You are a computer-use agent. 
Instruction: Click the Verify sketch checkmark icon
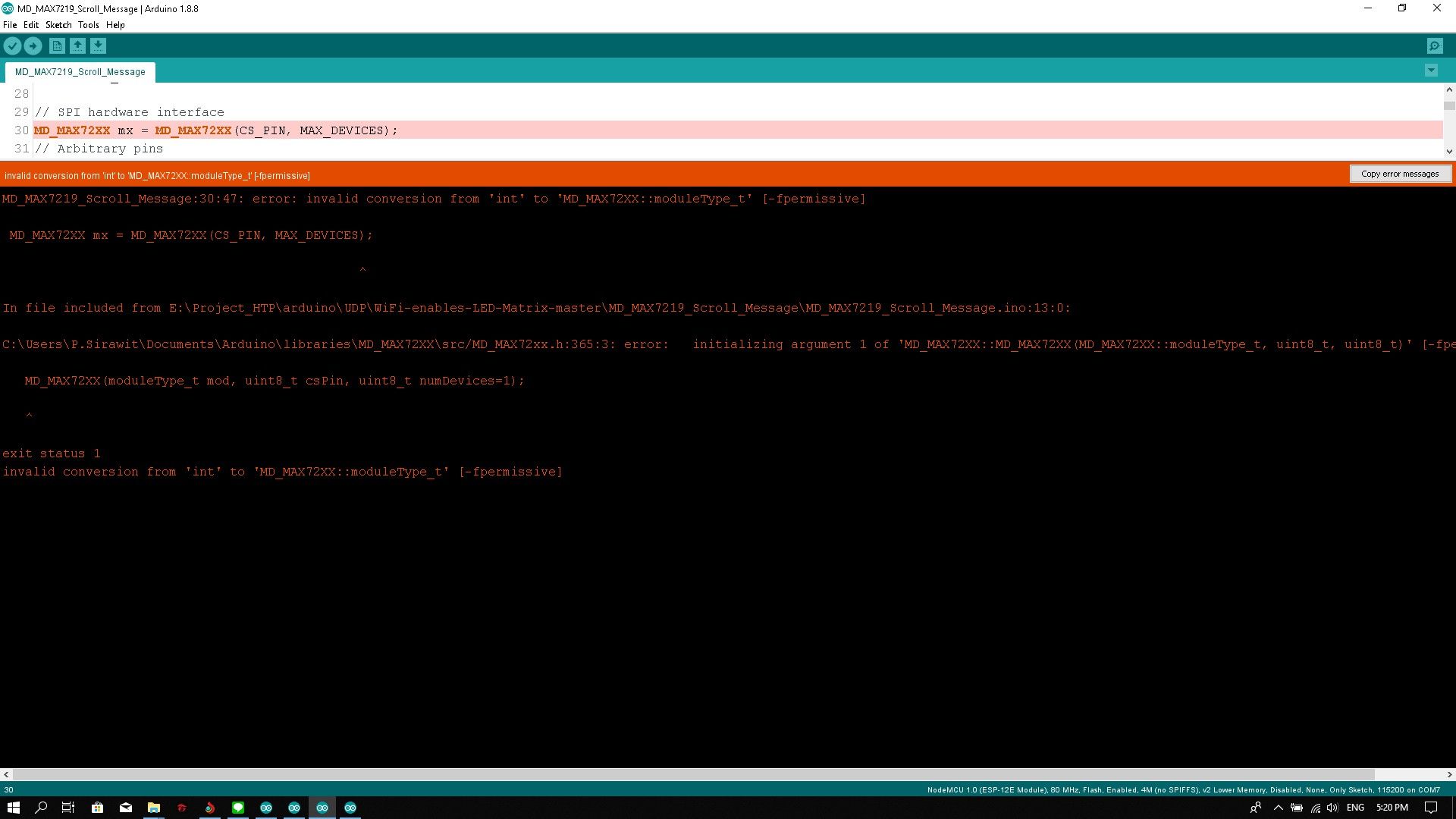tap(12, 46)
